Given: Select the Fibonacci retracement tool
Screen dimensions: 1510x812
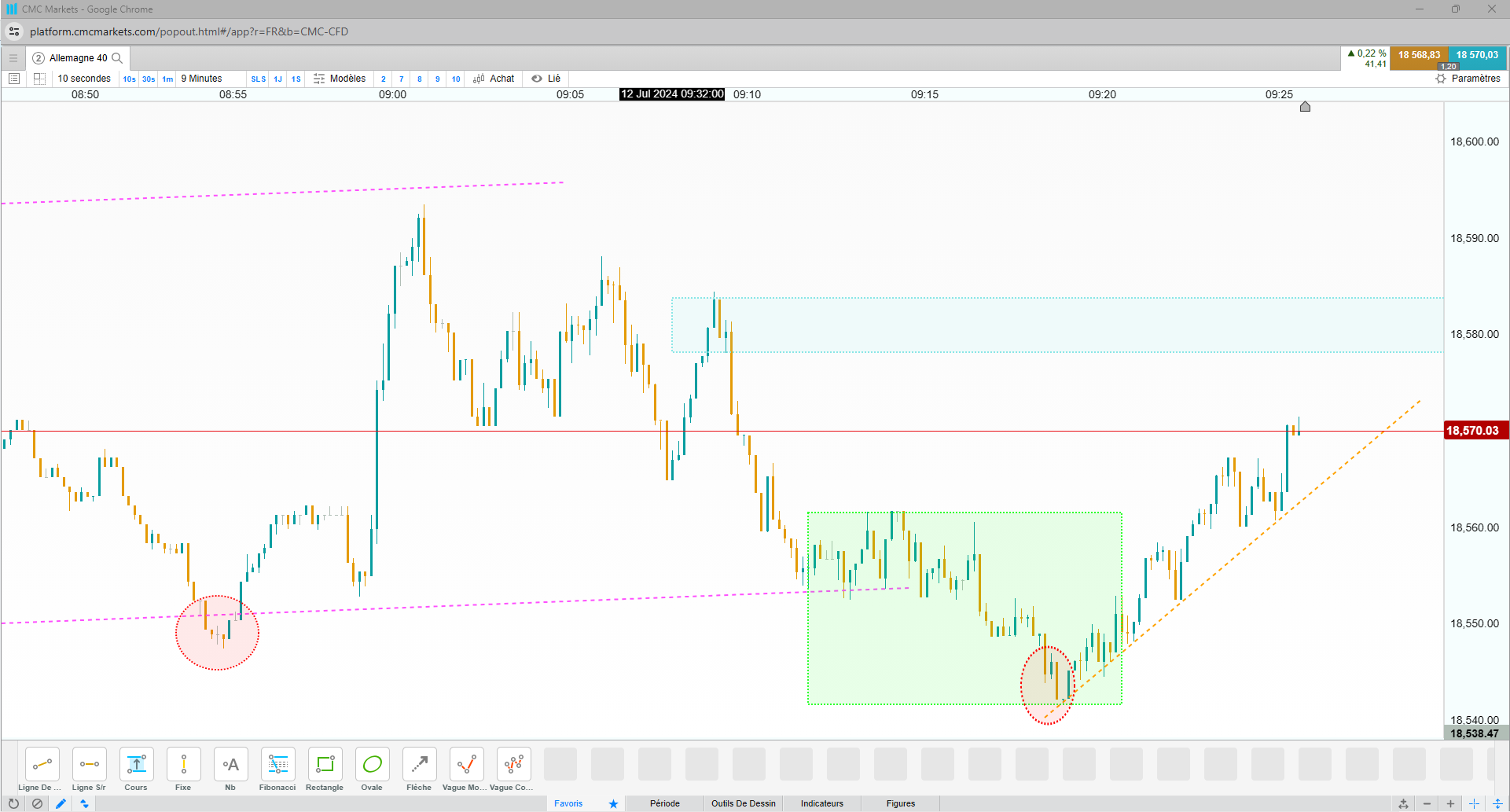Looking at the screenshot, I should pyautogui.click(x=277, y=764).
